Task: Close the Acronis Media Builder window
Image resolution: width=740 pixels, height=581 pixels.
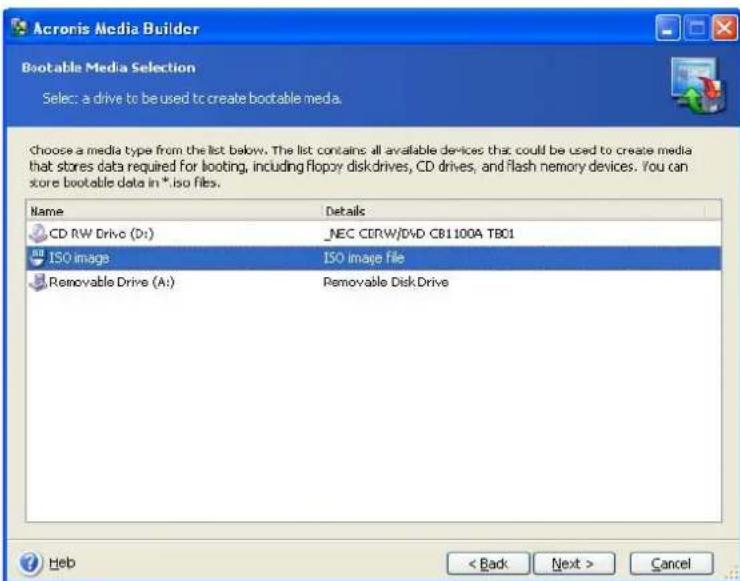Action: [725, 28]
